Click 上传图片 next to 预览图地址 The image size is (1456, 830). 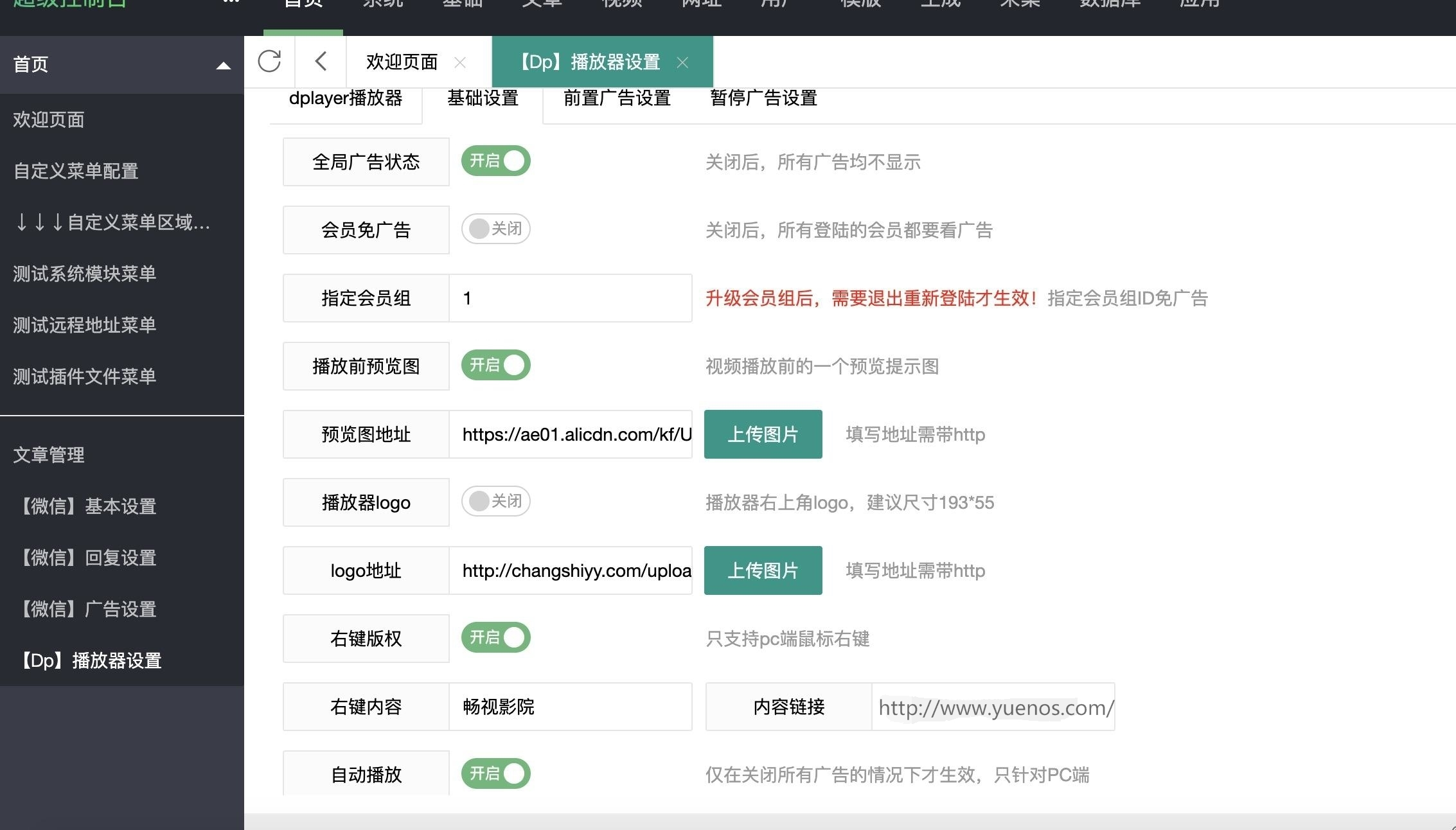pos(763,434)
